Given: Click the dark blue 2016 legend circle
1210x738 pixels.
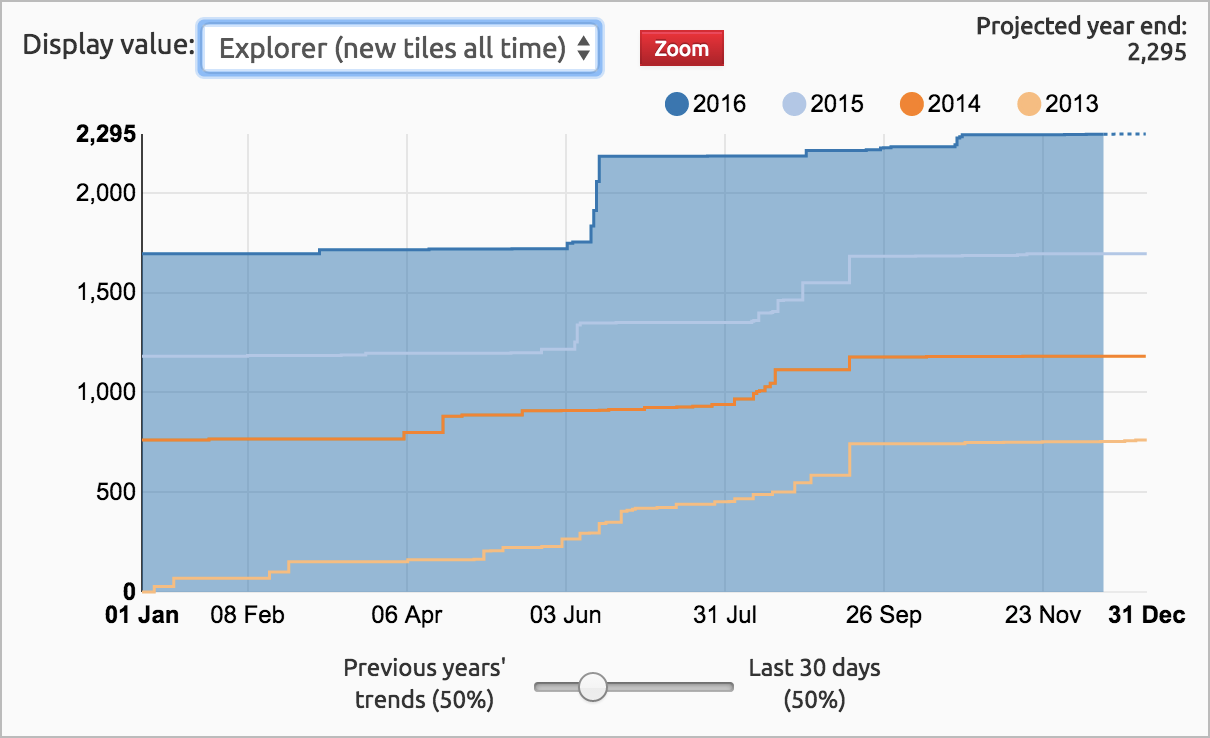Looking at the screenshot, I should (x=677, y=103).
